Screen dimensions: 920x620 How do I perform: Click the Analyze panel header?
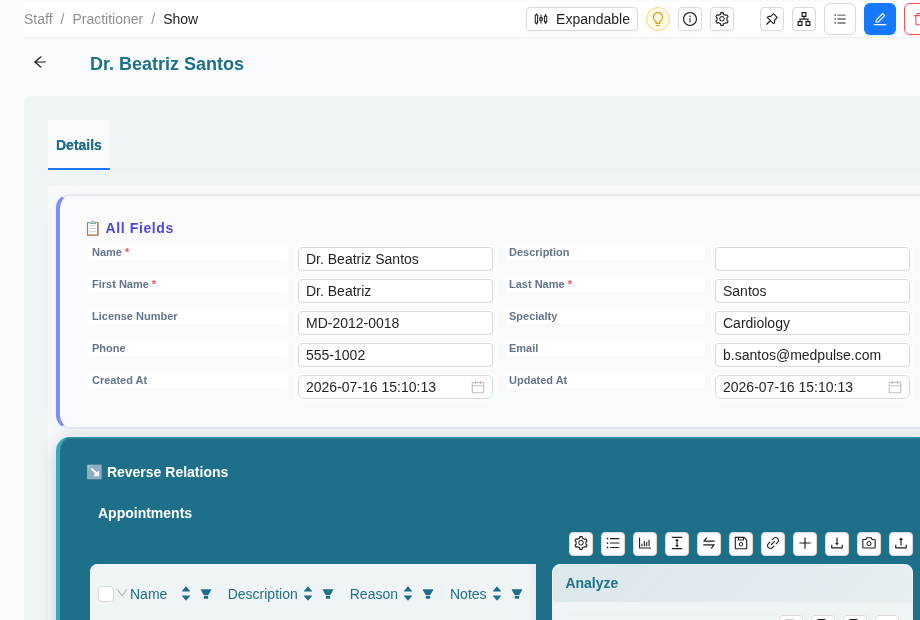(732, 583)
